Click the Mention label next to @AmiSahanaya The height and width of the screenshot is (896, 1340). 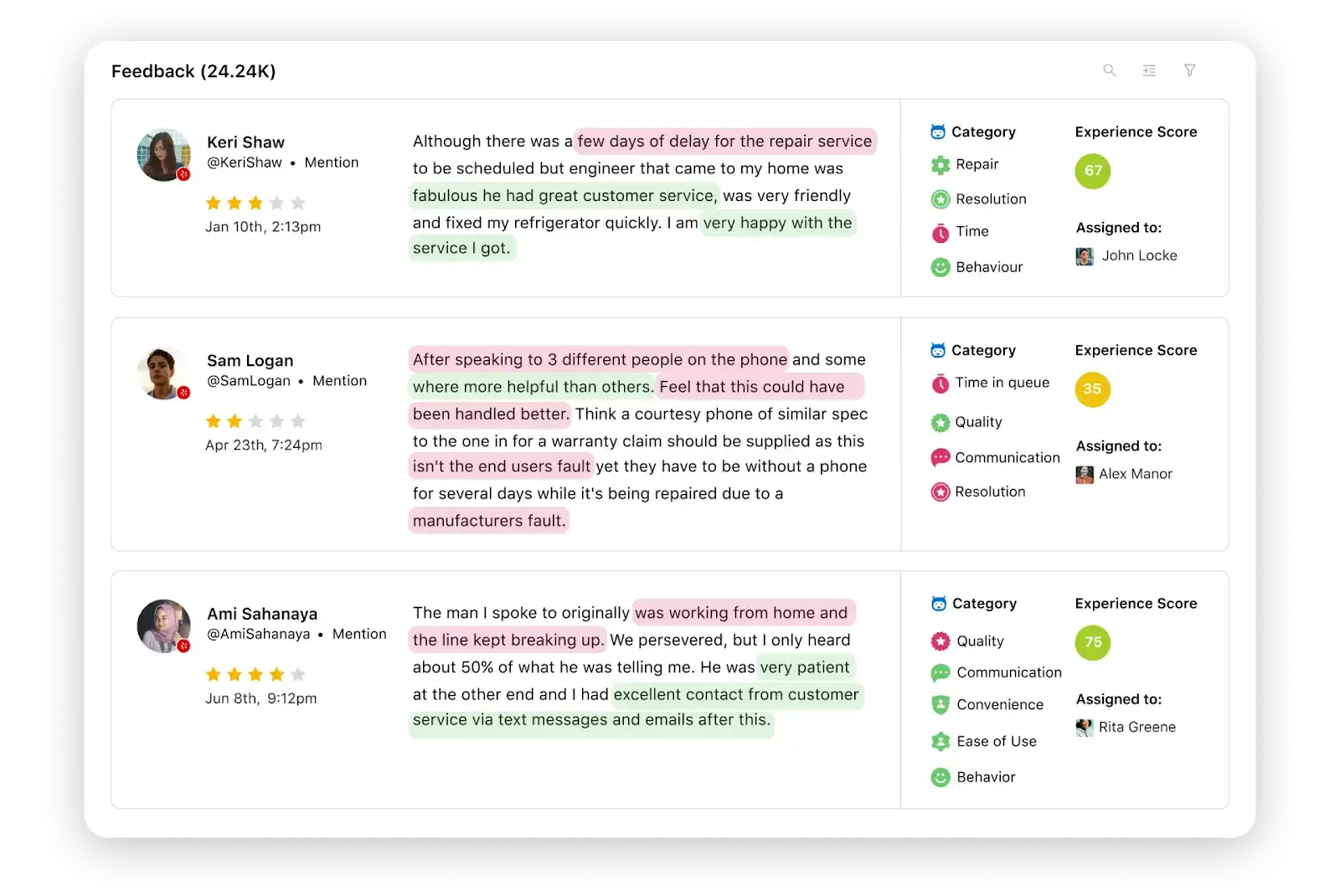click(x=358, y=634)
